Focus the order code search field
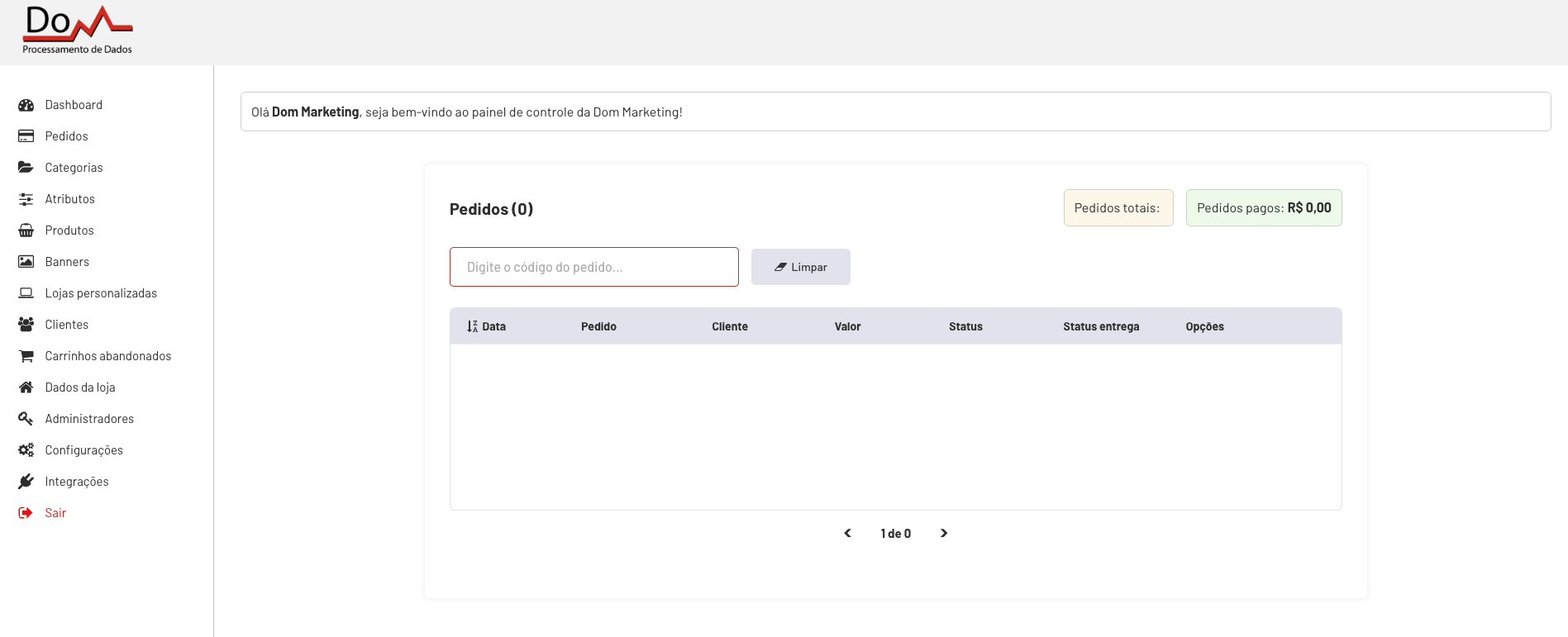This screenshot has width=1568, height=637. click(x=593, y=267)
